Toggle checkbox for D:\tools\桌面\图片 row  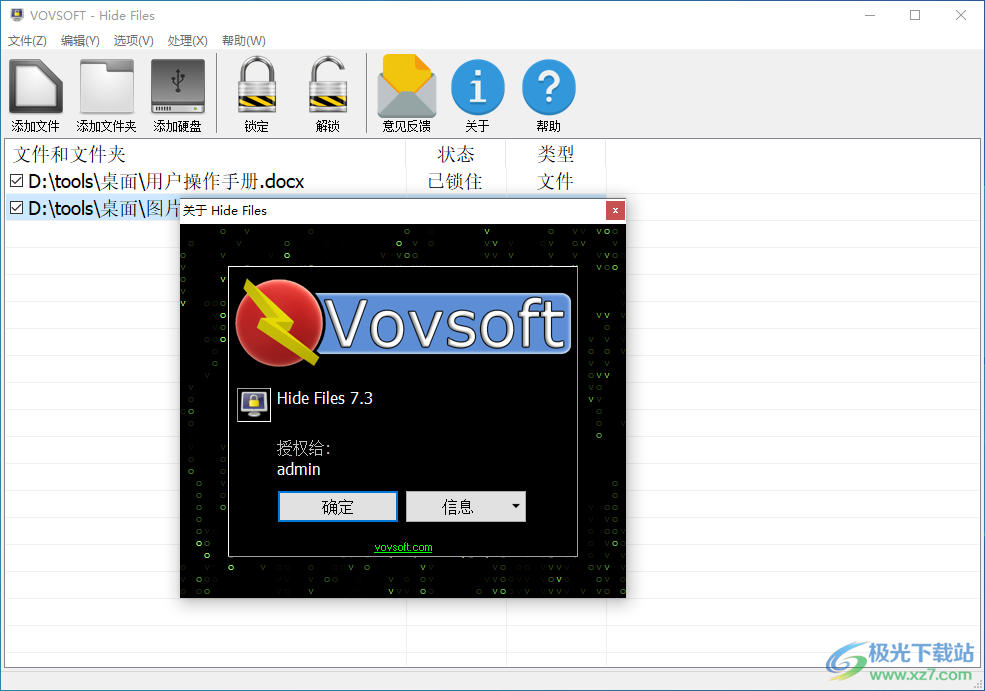pyautogui.click(x=17, y=208)
